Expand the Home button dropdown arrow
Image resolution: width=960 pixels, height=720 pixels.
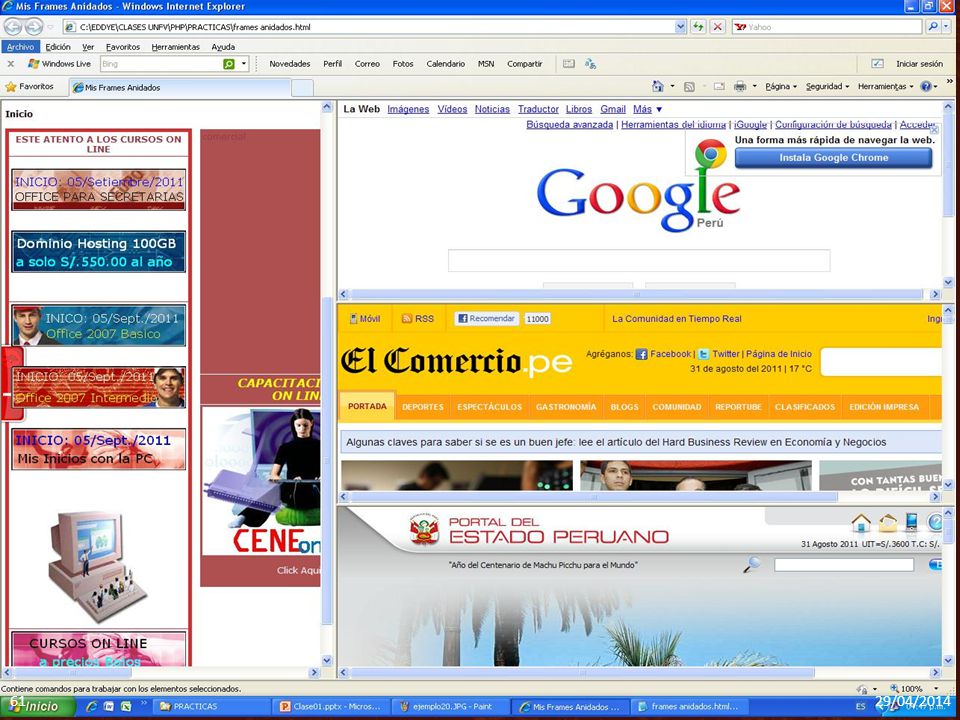click(672, 86)
